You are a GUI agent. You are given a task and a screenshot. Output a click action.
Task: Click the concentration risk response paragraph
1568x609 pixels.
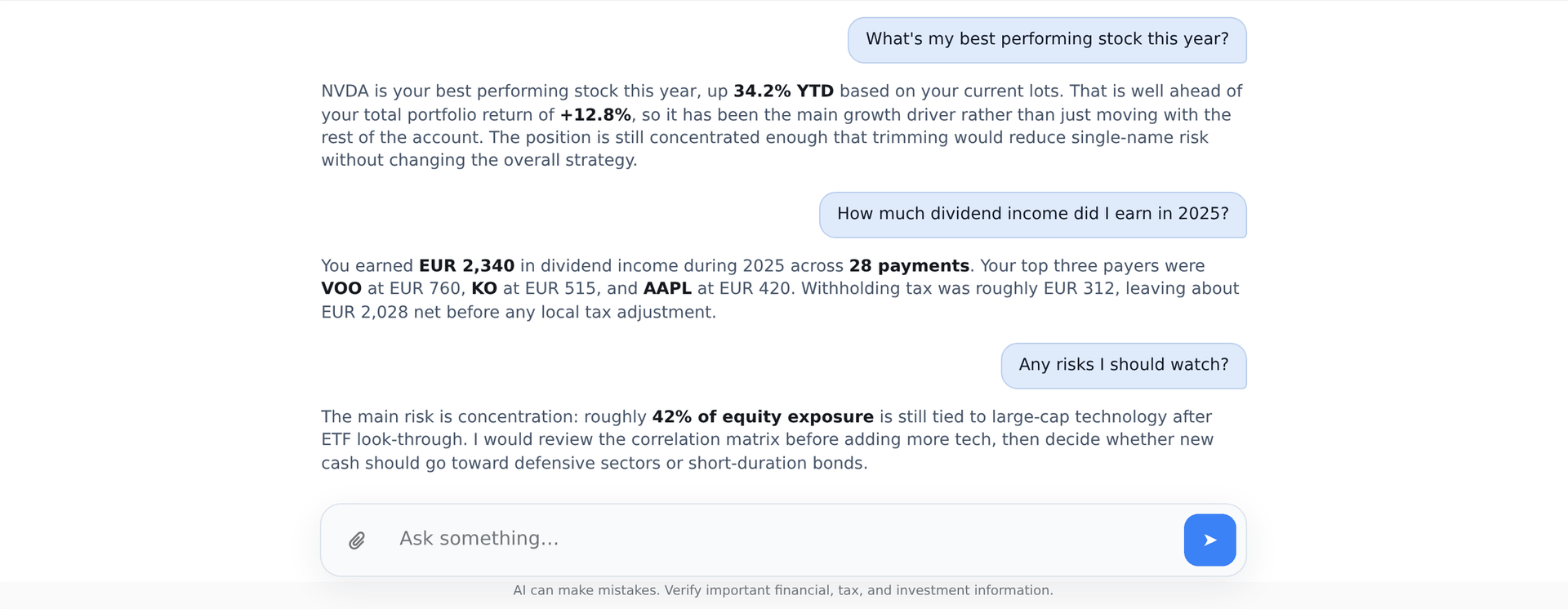pyautogui.click(x=768, y=440)
